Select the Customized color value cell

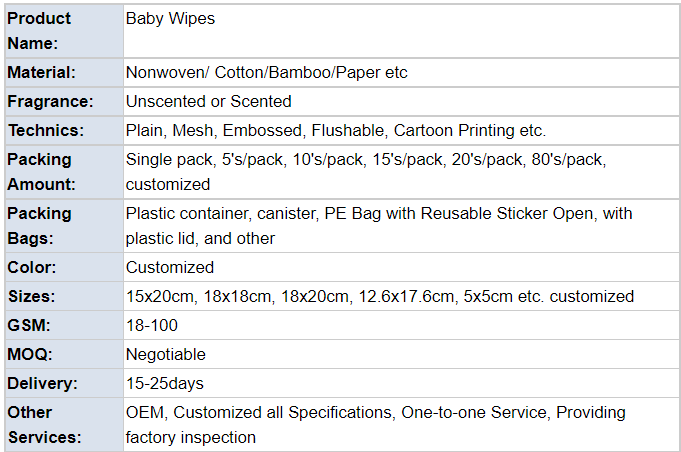pyautogui.click(x=170, y=267)
